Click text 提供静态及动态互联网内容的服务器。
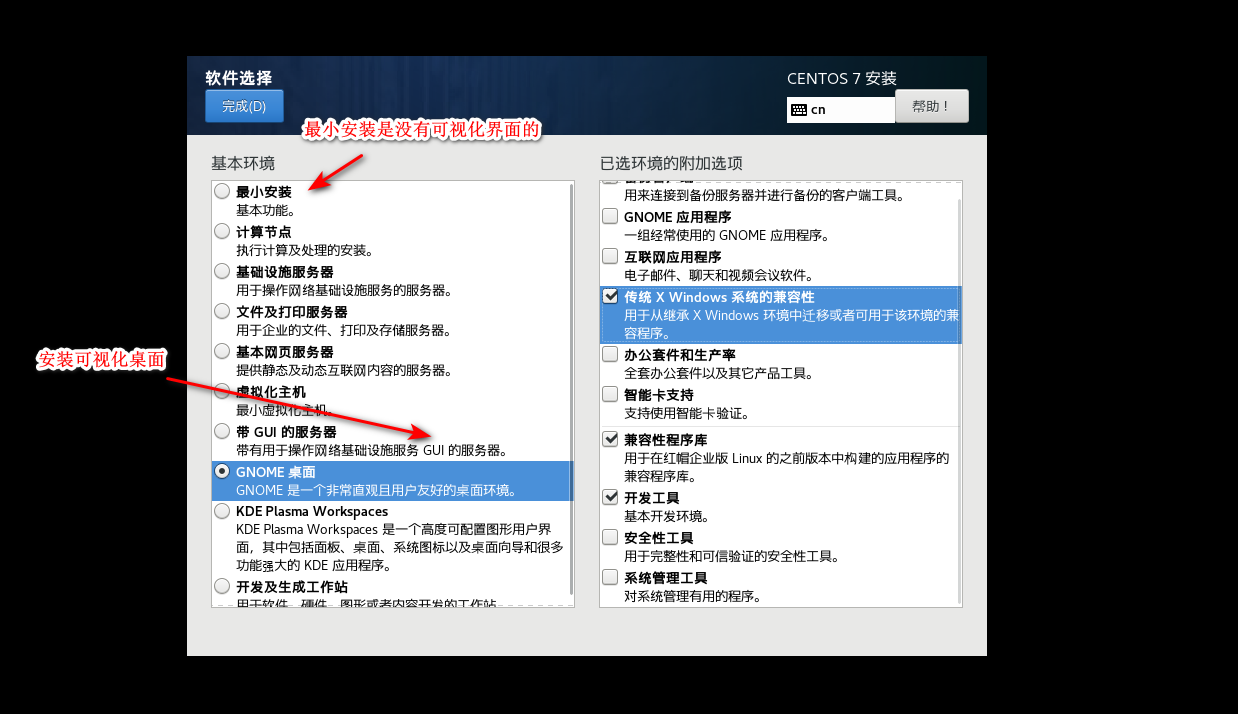 pyautogui.click(x=344, y=371)
